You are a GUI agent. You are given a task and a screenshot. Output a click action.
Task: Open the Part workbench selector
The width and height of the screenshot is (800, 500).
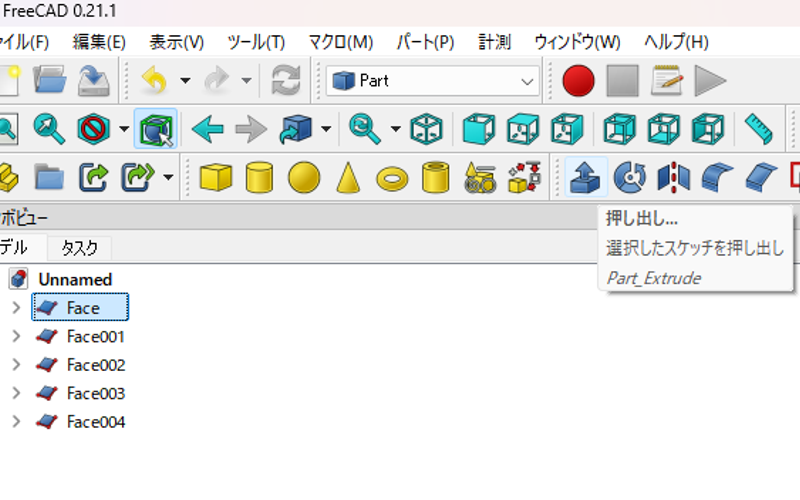click(x=433, y=81)
